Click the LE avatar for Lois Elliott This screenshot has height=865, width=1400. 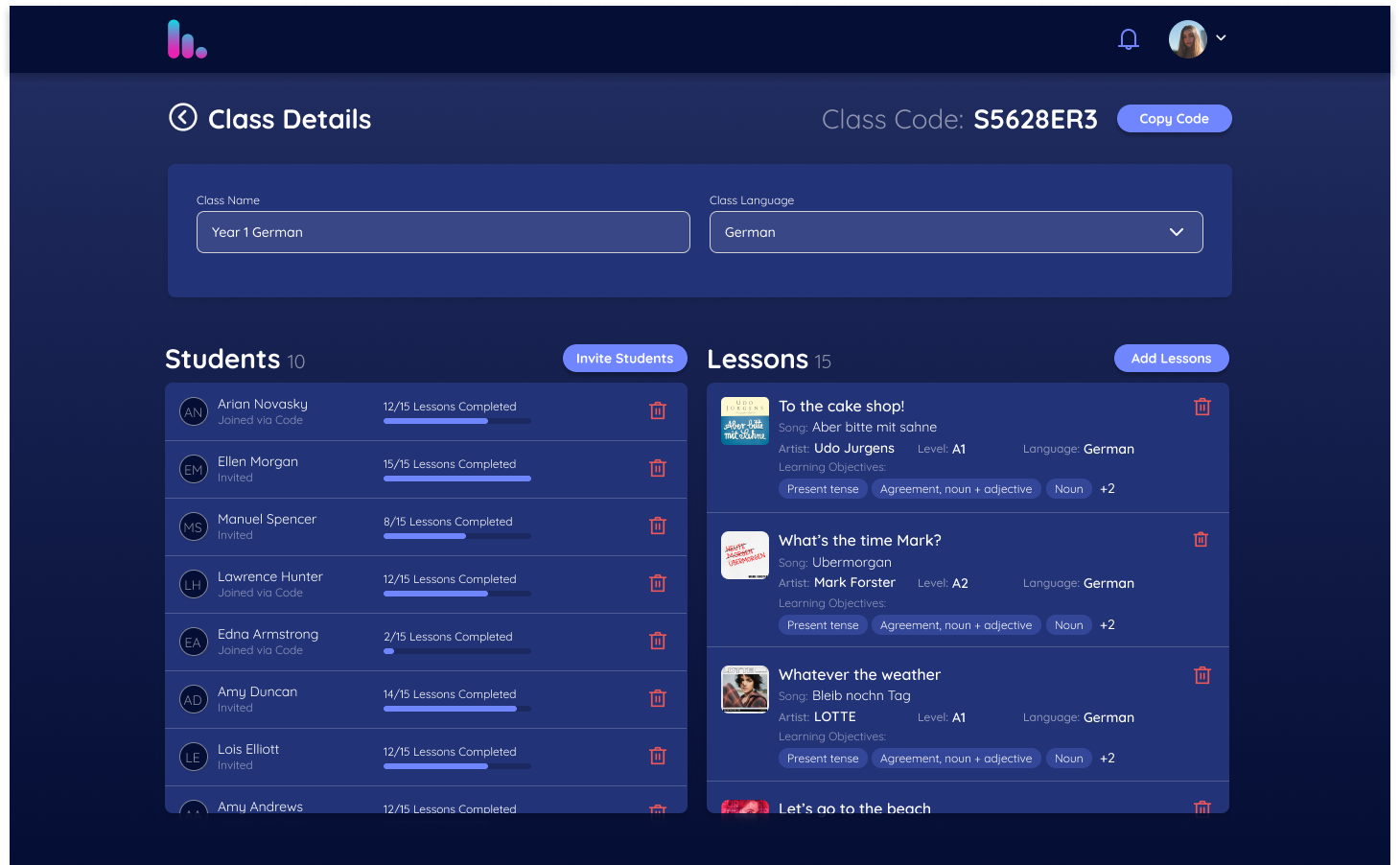click(194, 757)
